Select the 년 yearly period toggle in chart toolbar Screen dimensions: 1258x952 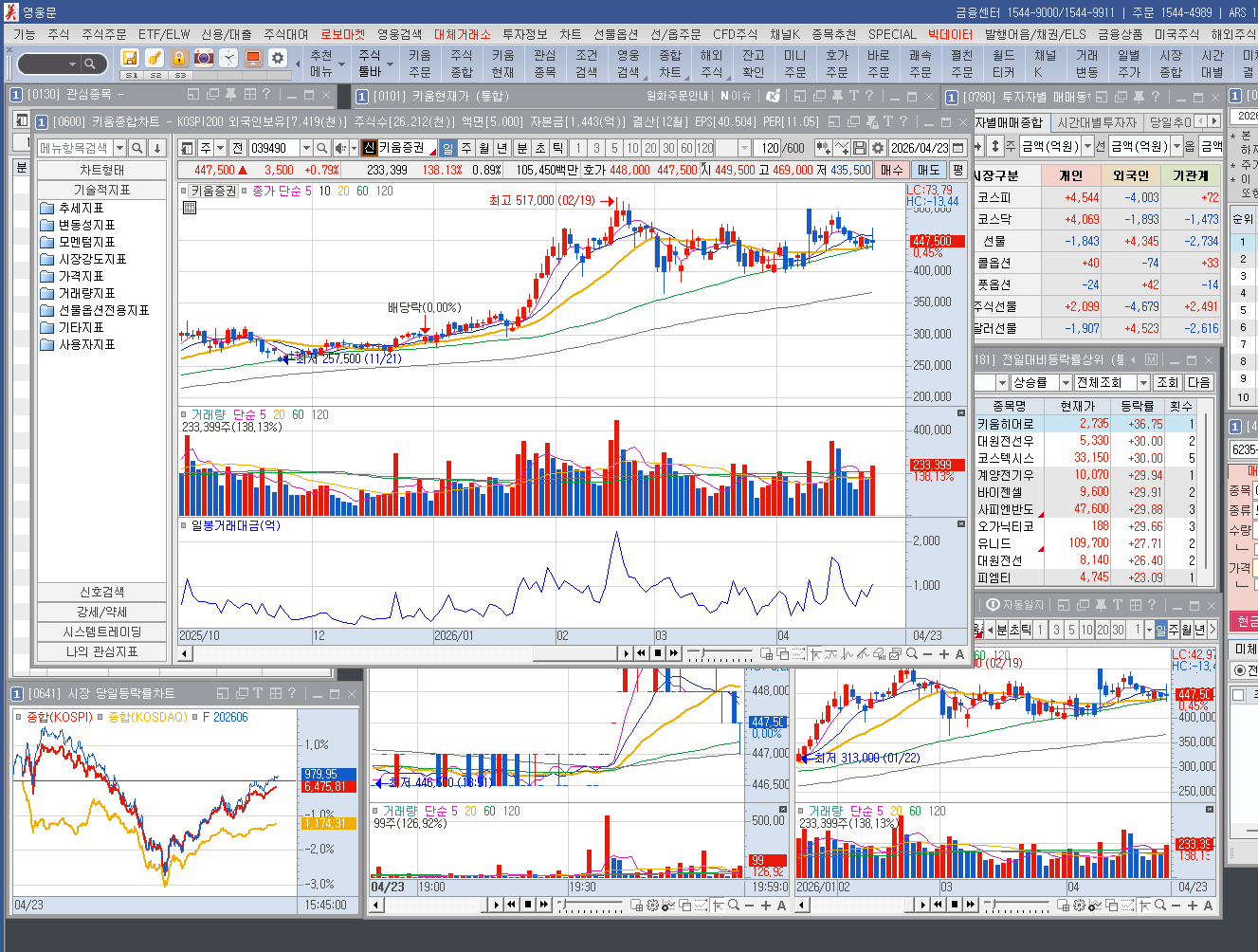(x=502, y=148)
